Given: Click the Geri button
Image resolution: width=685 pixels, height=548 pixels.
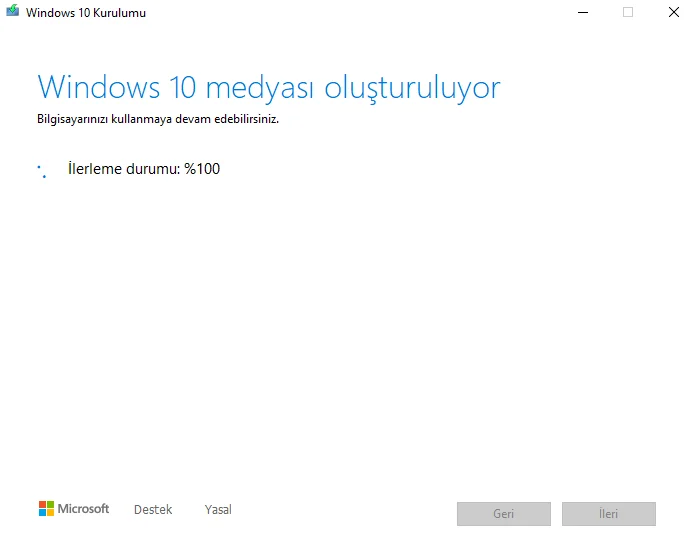Looking at the screenshot, I should click(504, 514).
